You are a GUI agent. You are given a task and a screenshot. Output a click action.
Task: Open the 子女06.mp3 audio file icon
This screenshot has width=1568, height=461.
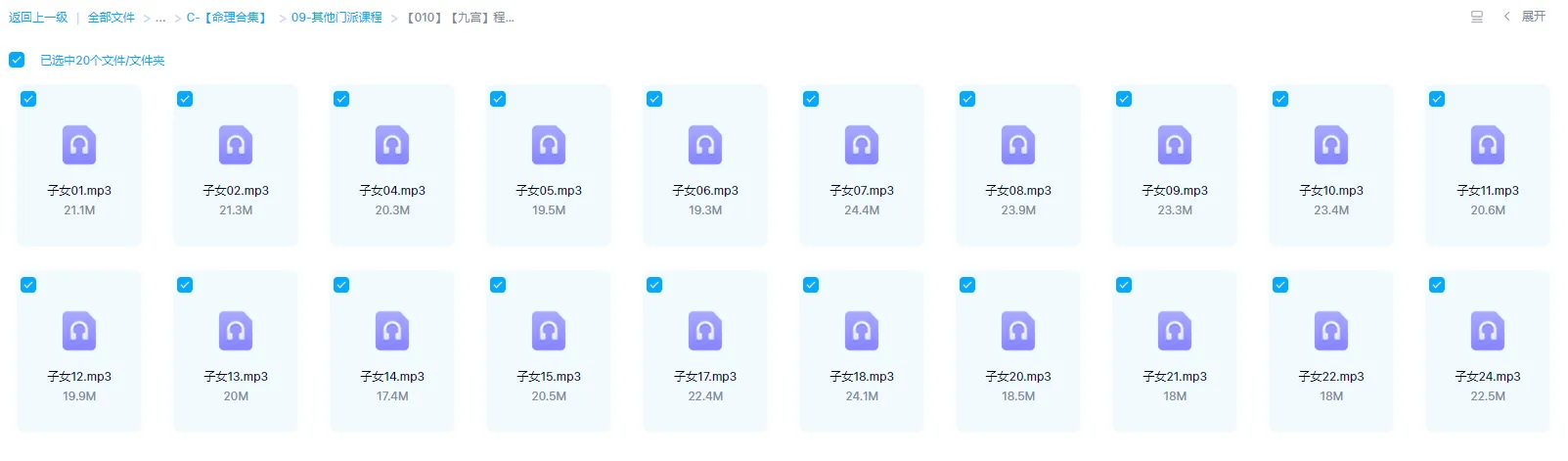click(x=705, y=145)
